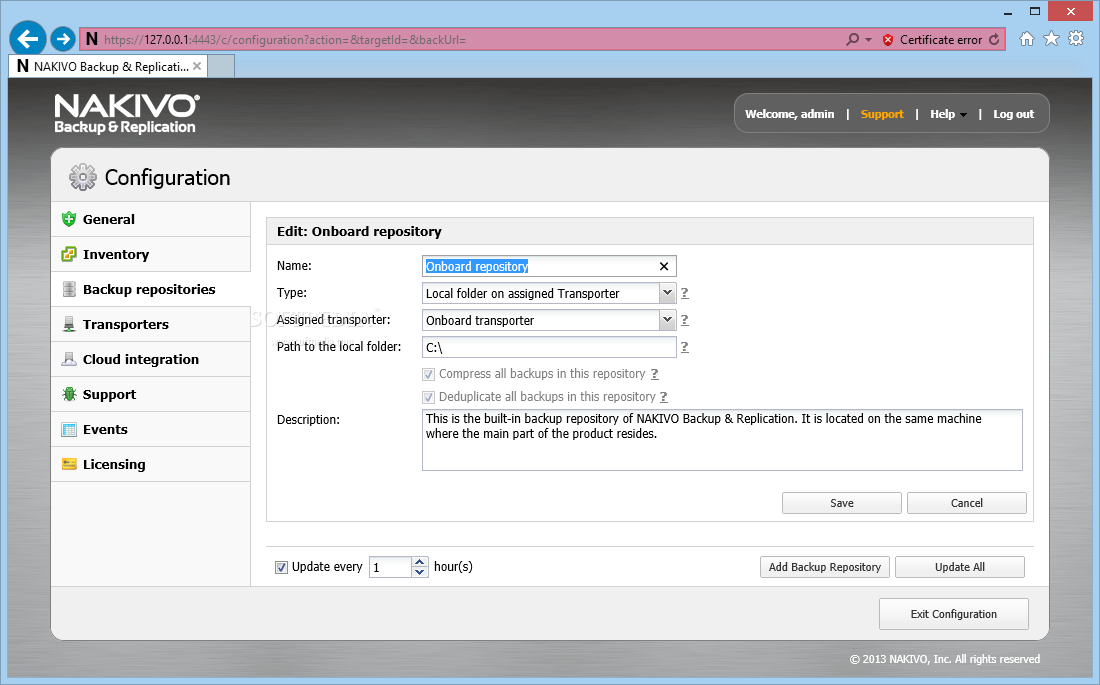This screenshot has width=1100, height=685.
Task: Open the Events section
Action: coord(151,430)
